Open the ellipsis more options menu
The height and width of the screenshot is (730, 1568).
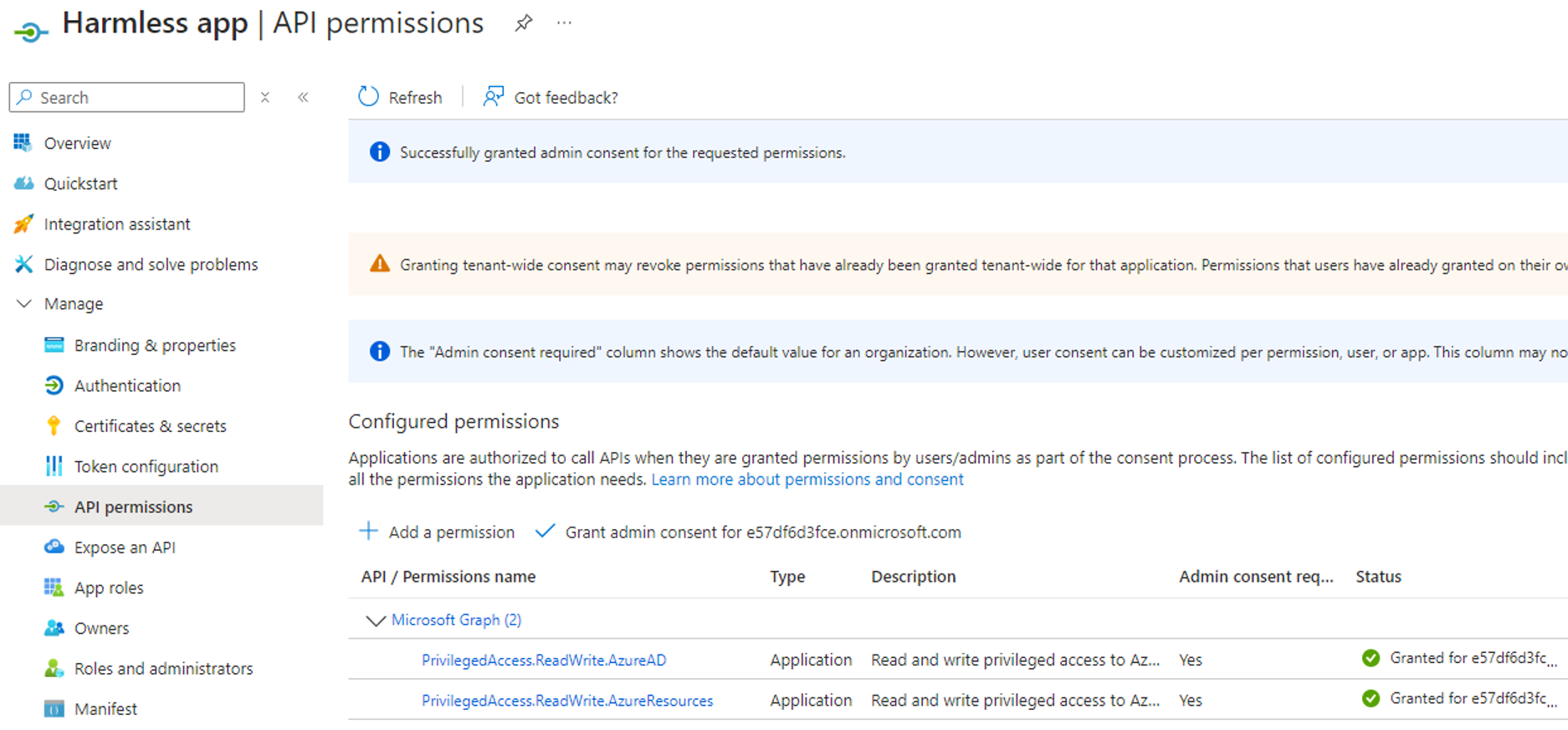click(565, 23)
